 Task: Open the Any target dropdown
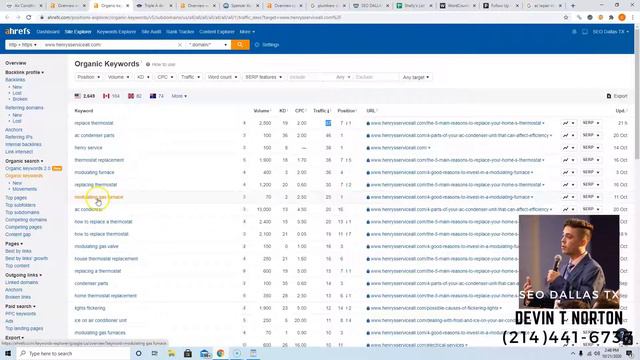(416, 77)
